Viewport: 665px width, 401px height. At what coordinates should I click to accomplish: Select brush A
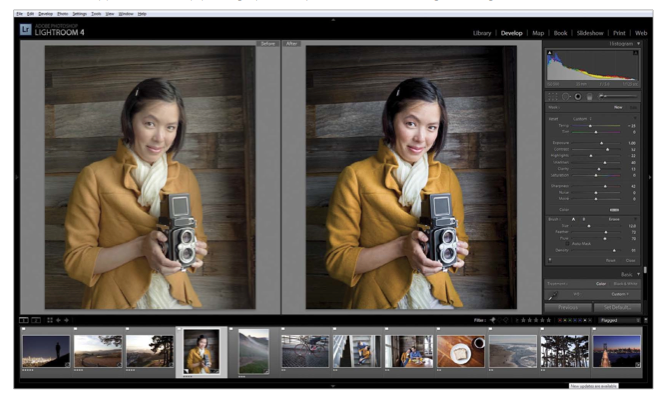tap(573, 219)
